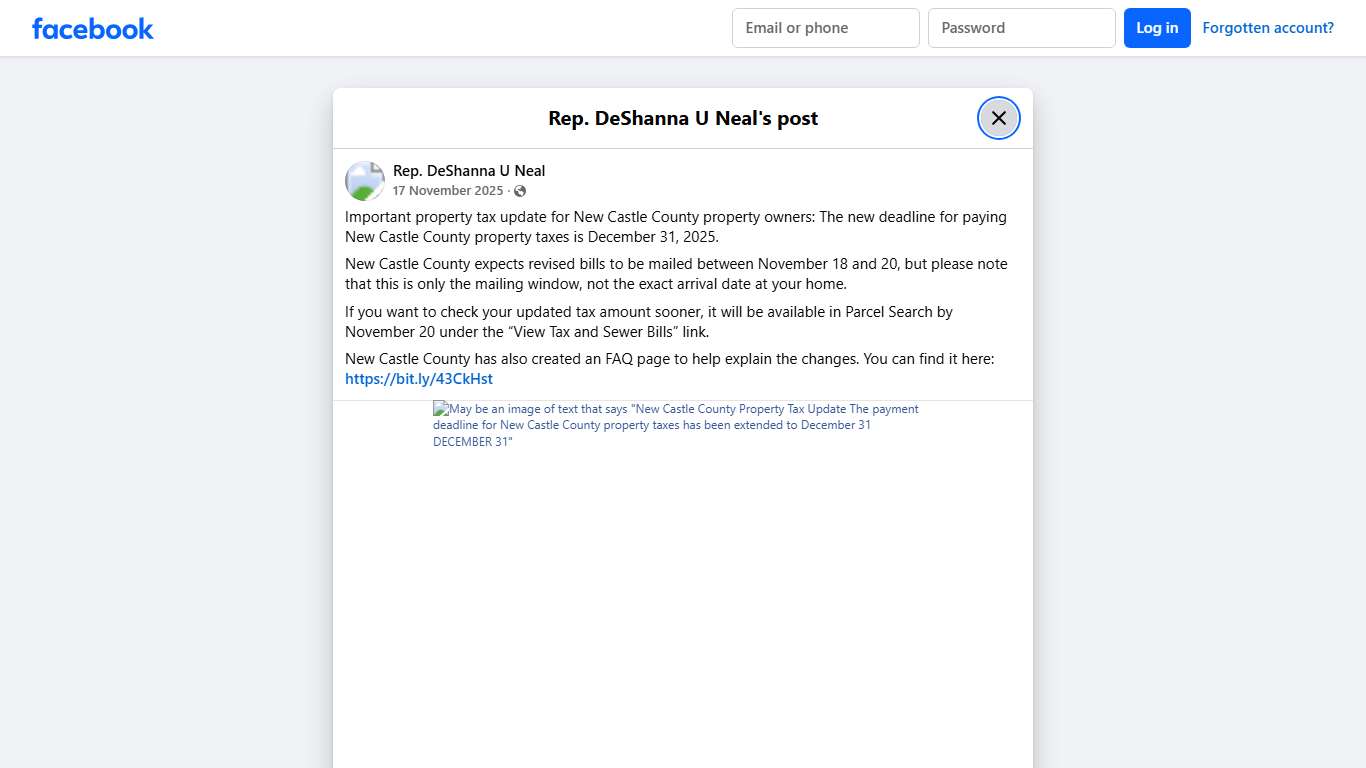
Task: Click Rep. DeShanna U Neal's name
Action: [x=469, y=170]
